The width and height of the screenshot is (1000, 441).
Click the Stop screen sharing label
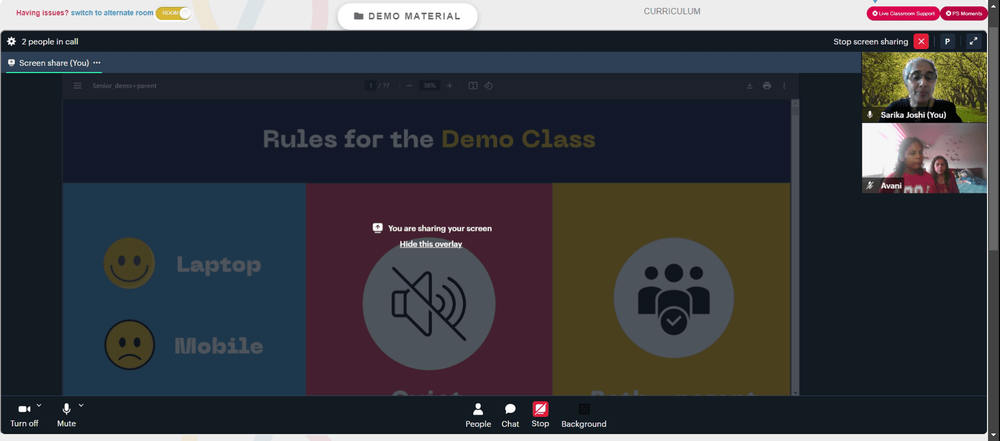871,41
